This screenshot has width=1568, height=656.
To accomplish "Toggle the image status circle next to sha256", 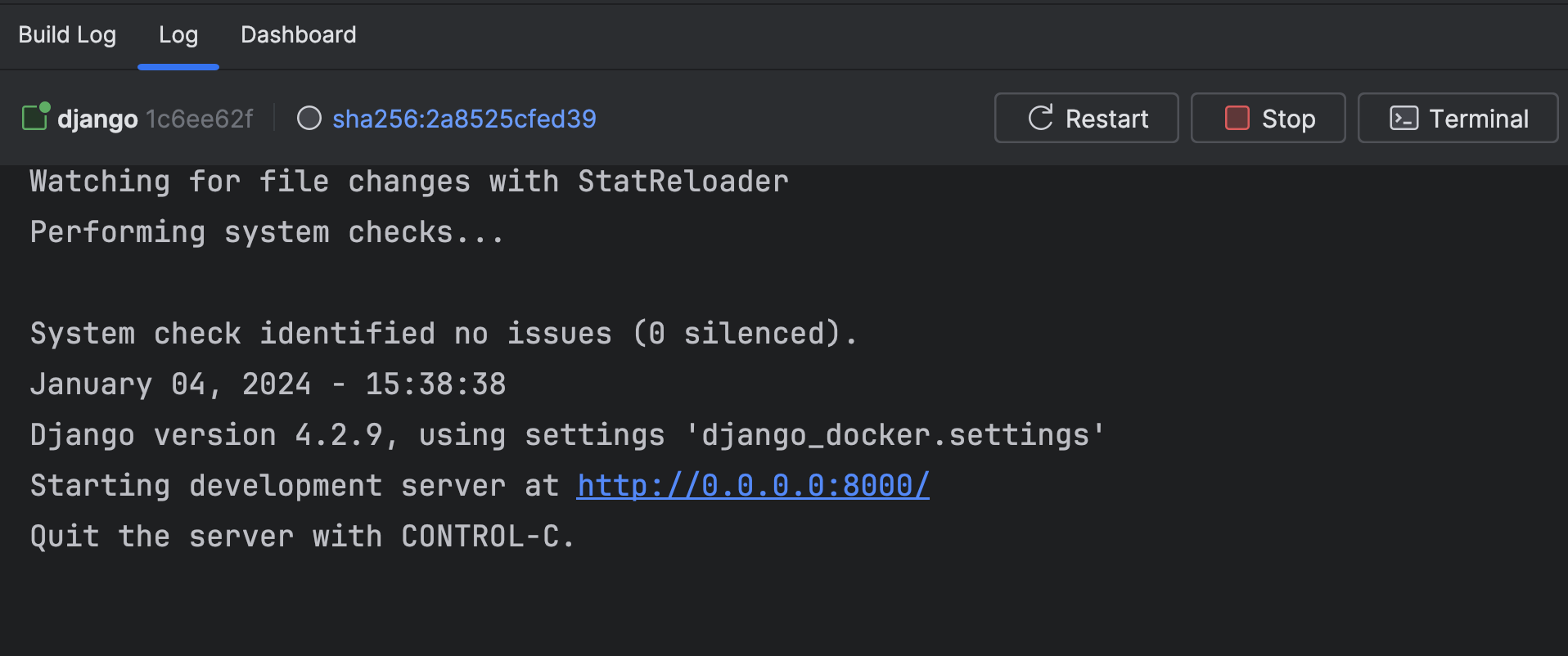I will pos(309,118).
